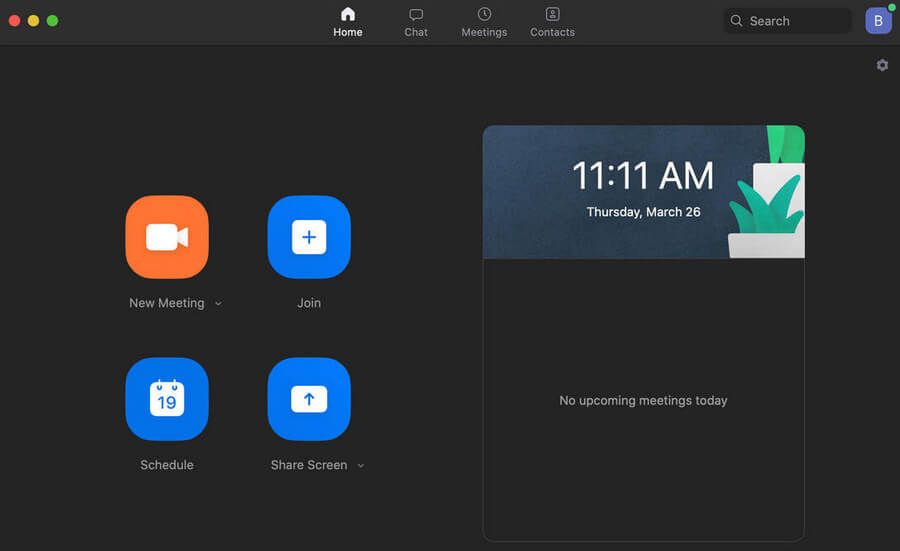Click the Schedule label
This screenshot has height=551, width=900.
(167, 464)
